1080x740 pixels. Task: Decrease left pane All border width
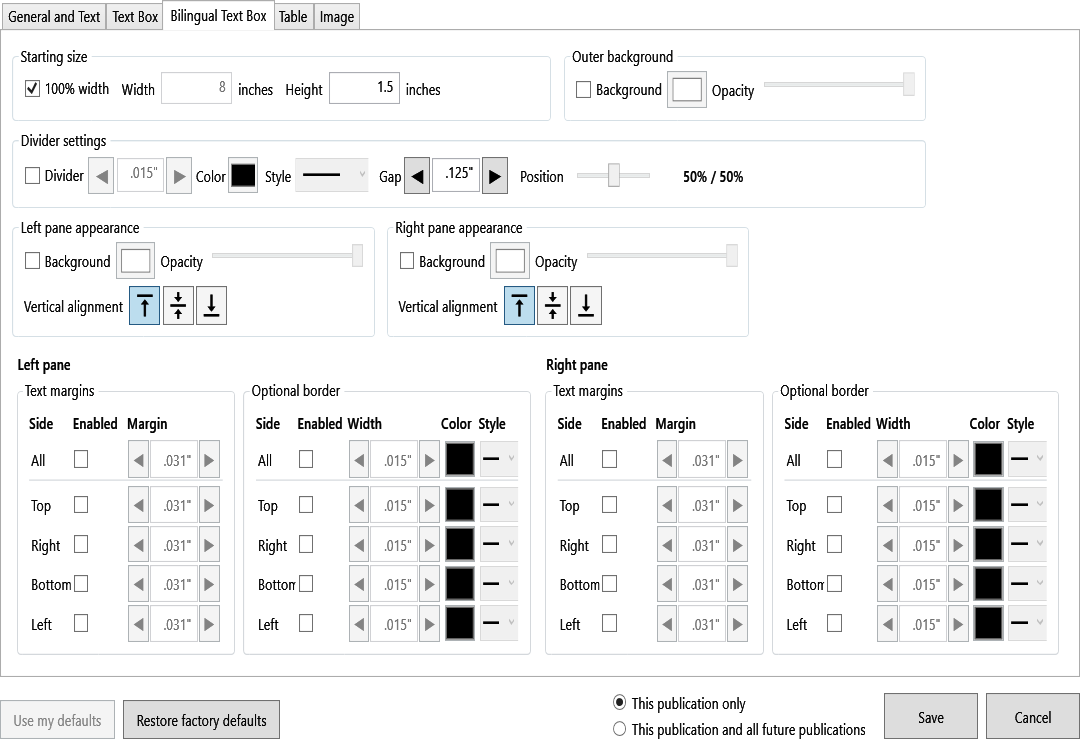pyautogui.click(x=359, y=460)
